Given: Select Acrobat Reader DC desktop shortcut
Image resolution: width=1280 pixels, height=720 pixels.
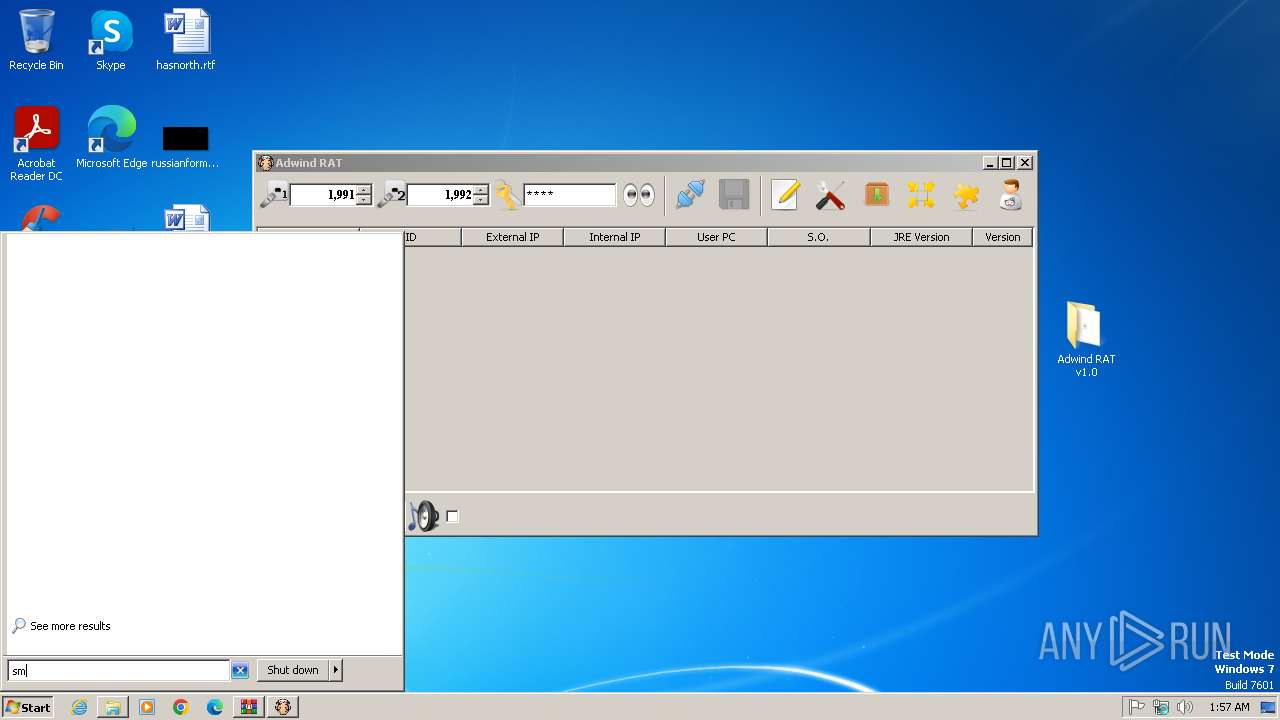Looking at the screenshot, I should 36,144.
